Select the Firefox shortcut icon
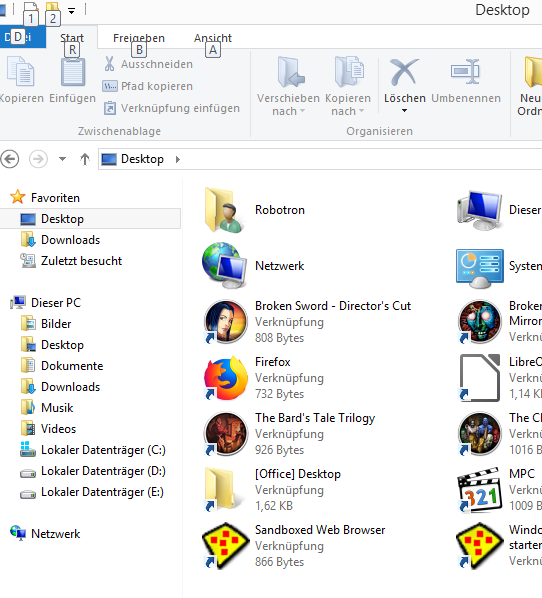Image resolution: width=542 pixels, height=598 pixels. point(225,378)
